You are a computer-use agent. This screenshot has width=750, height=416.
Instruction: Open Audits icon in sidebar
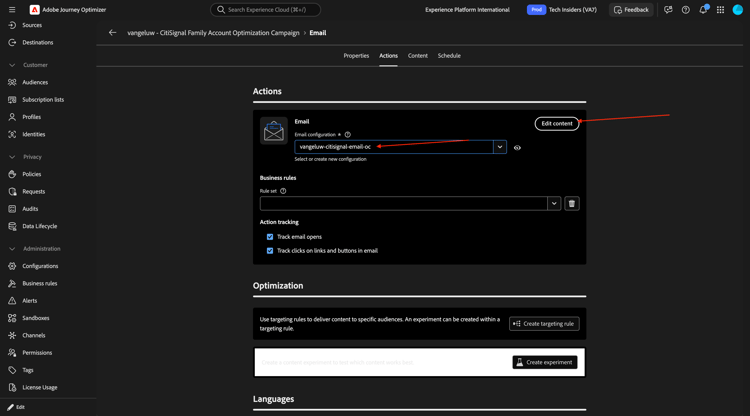pyautogui.click(x=12, y=208)
